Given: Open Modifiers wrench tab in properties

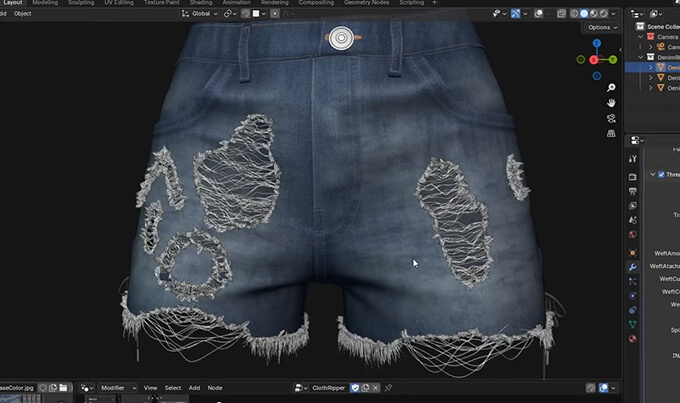Looking at the screenshot, I should (x=633, y=268).
